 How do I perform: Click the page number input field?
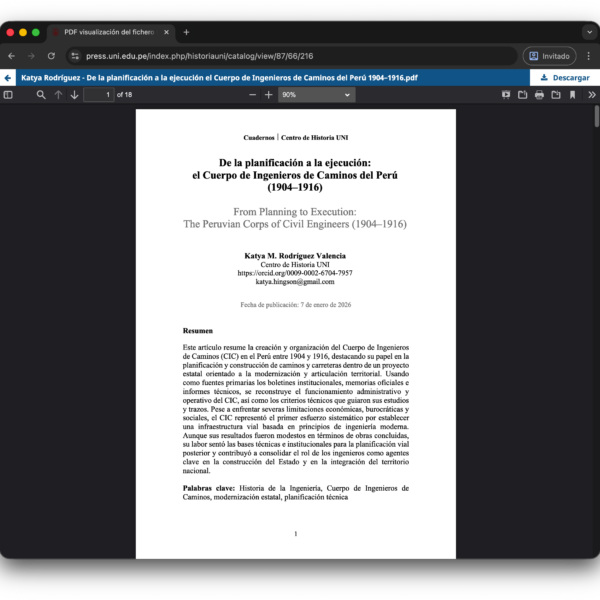point(98,95)
